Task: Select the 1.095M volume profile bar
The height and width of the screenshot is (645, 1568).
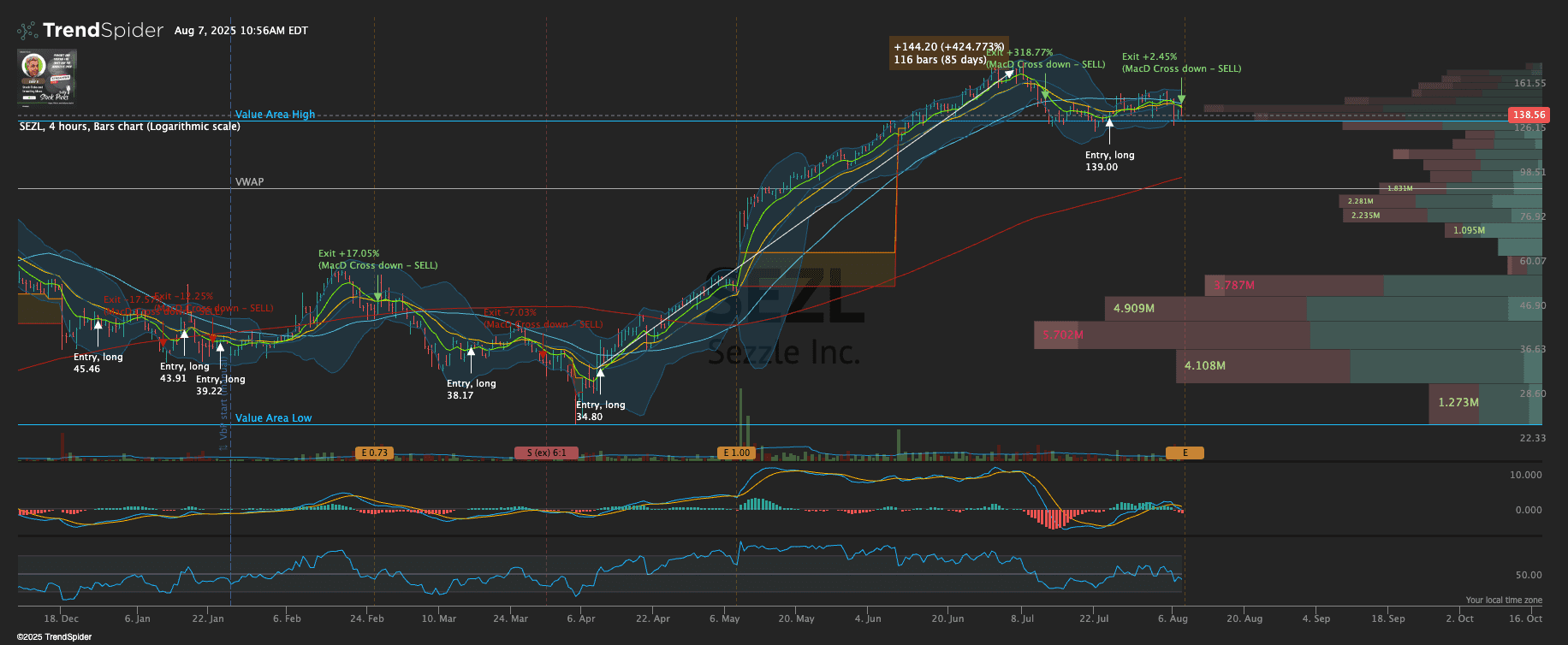Action: [x=1494, y=231]
